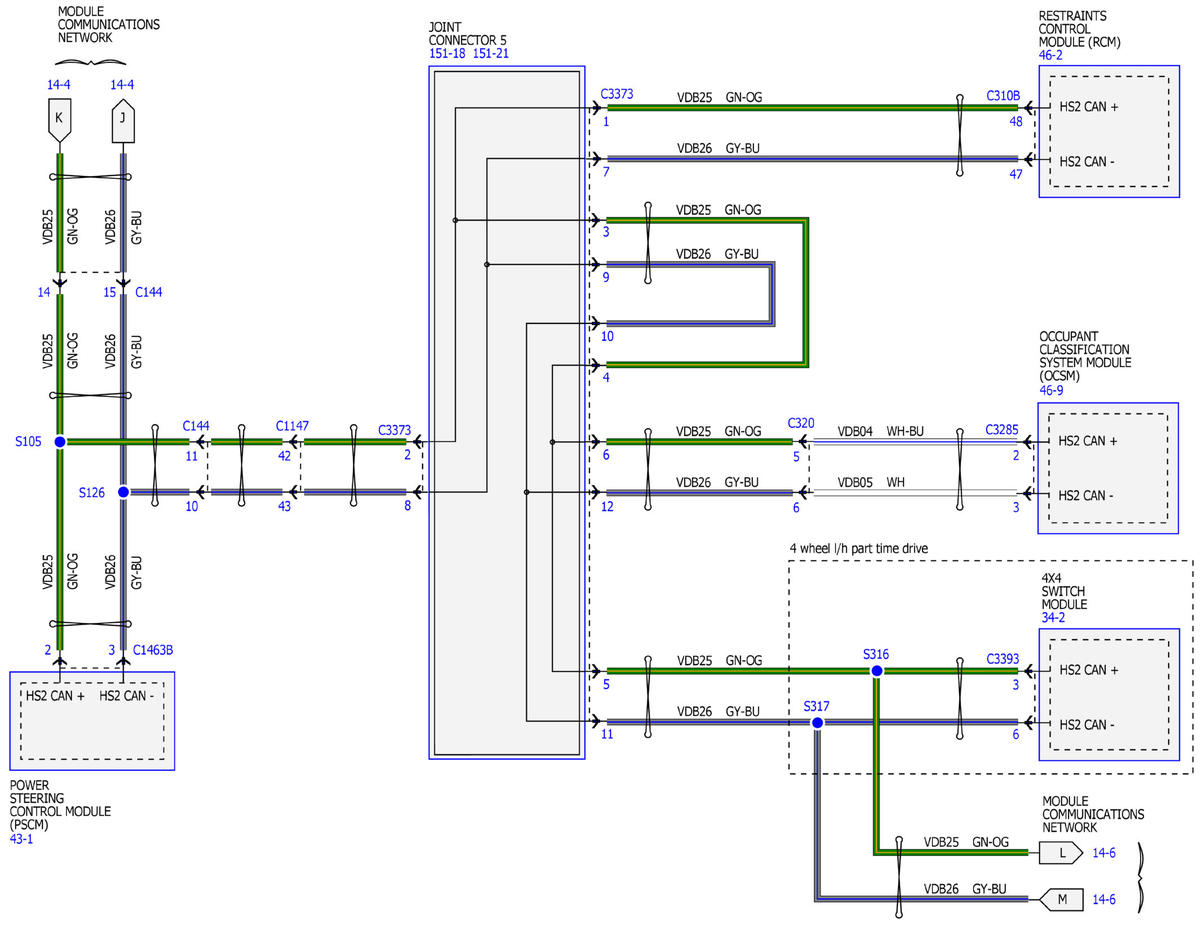Image resolution: width=1200 pixels, height=927 pixels.
Task: Click the blue splice dot at S126
Action: tap(123, 492)
